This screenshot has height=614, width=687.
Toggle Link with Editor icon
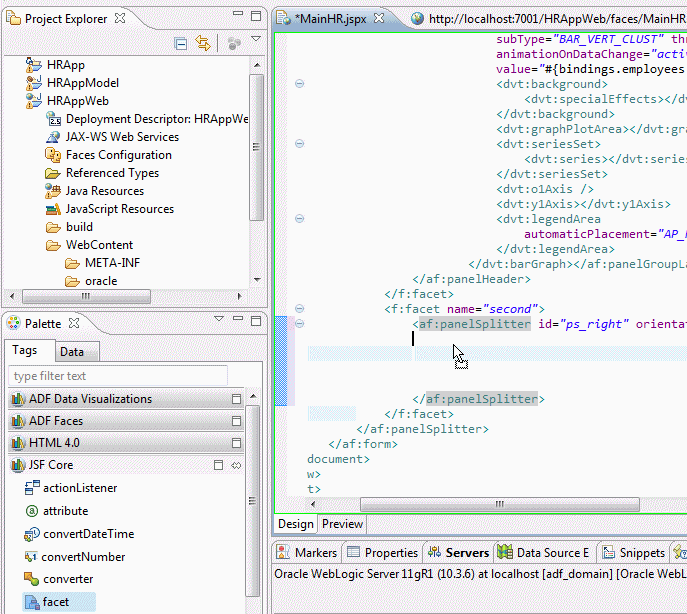(203, 44)
